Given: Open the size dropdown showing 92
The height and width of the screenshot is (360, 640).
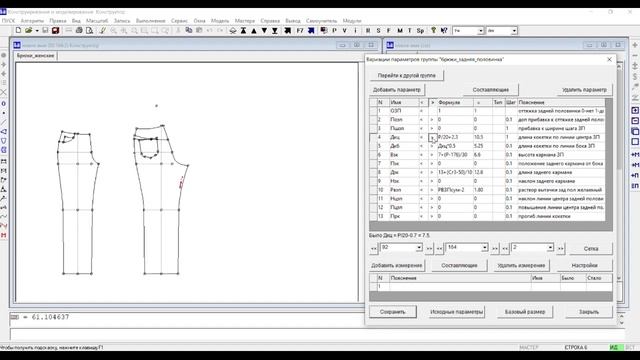Looking at the screenshot, I should [x=419, y=248].
